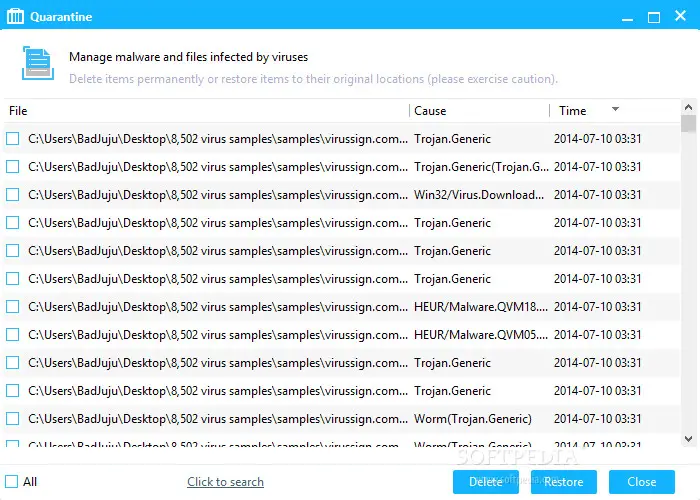Check the HEUR/Malware.QVM05... row checkbox
The width and height of the screenshot is (700, 500).
12,335
